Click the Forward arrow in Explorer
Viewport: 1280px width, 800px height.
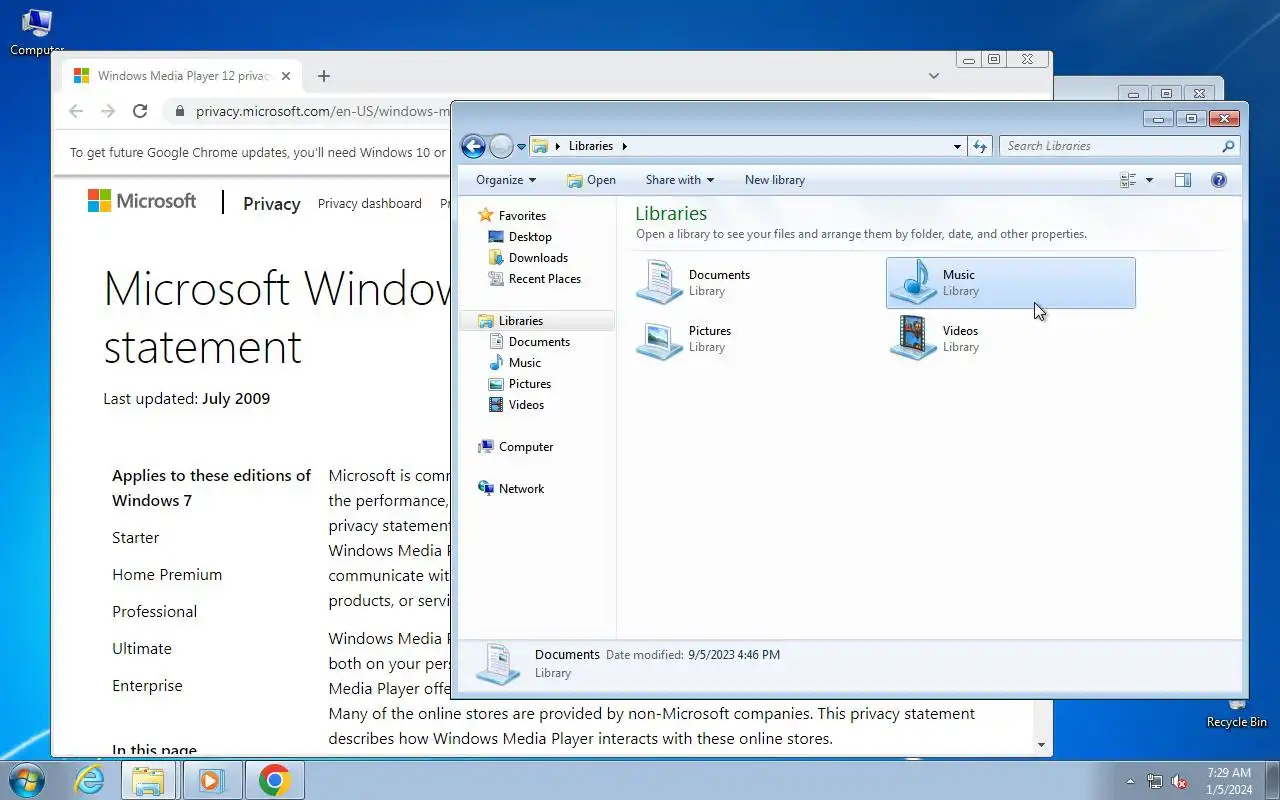point(501,146)
